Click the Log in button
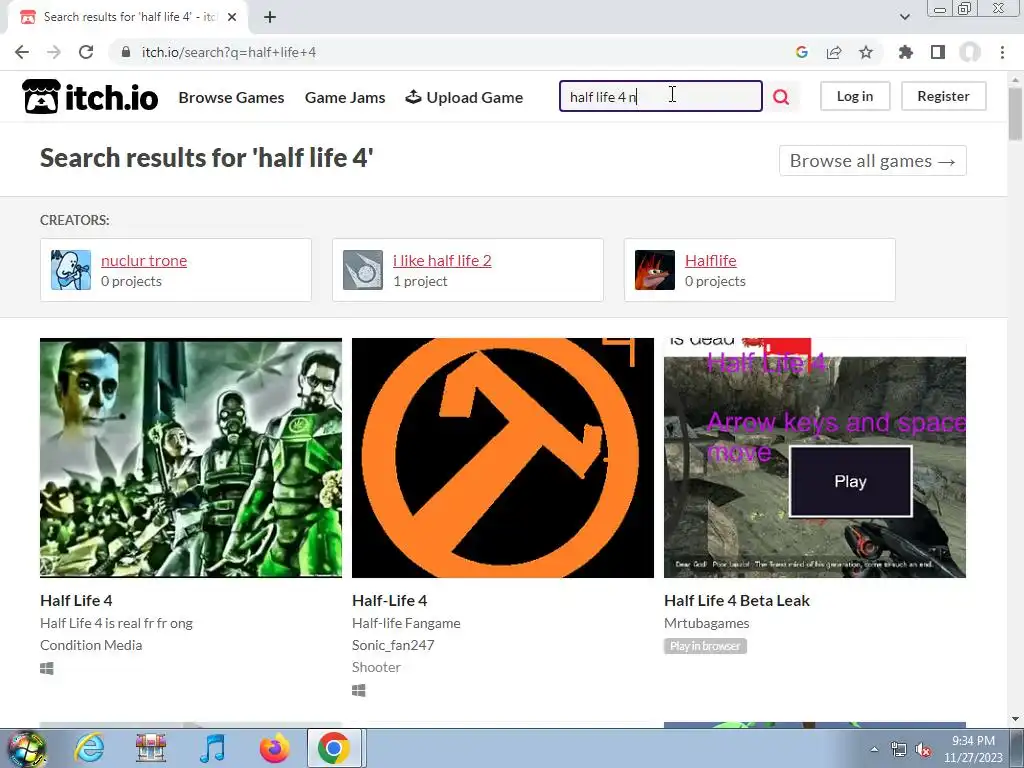 [x=855, y=96]
